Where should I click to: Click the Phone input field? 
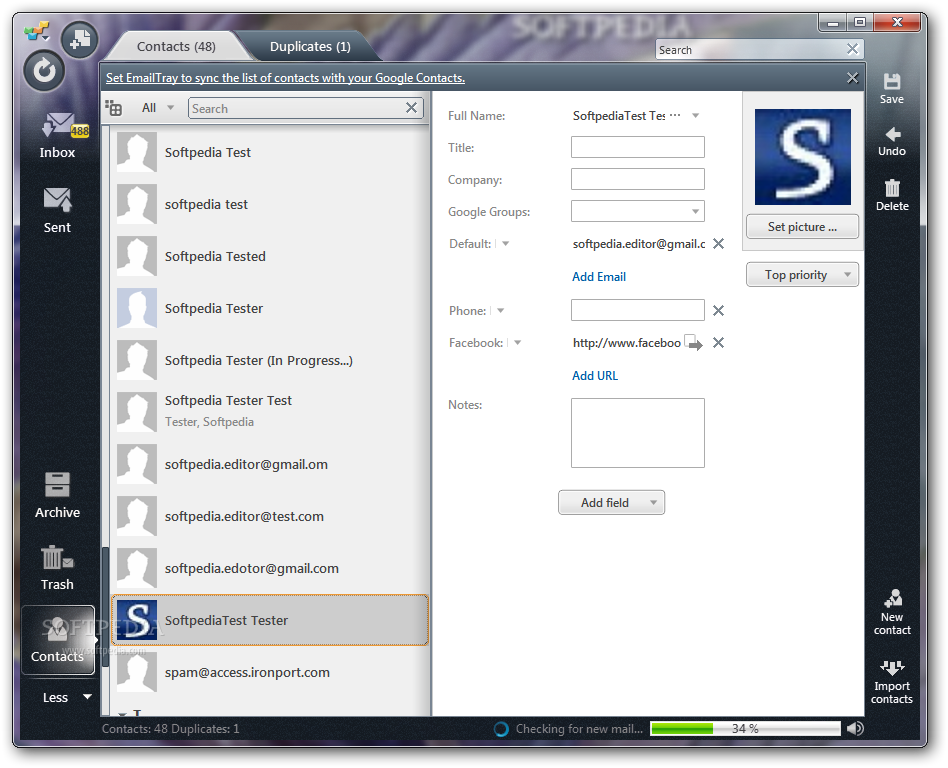point(638,310)
